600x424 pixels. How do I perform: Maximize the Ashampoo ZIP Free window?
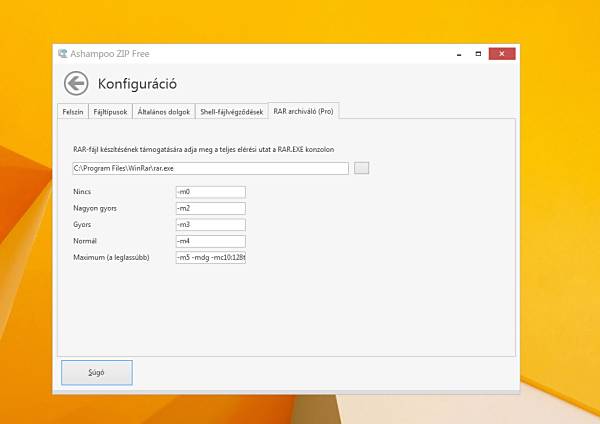click(478, 54)
